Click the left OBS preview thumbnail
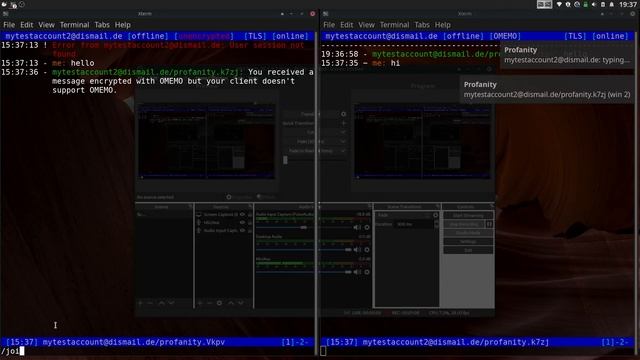 click(206, 141)
